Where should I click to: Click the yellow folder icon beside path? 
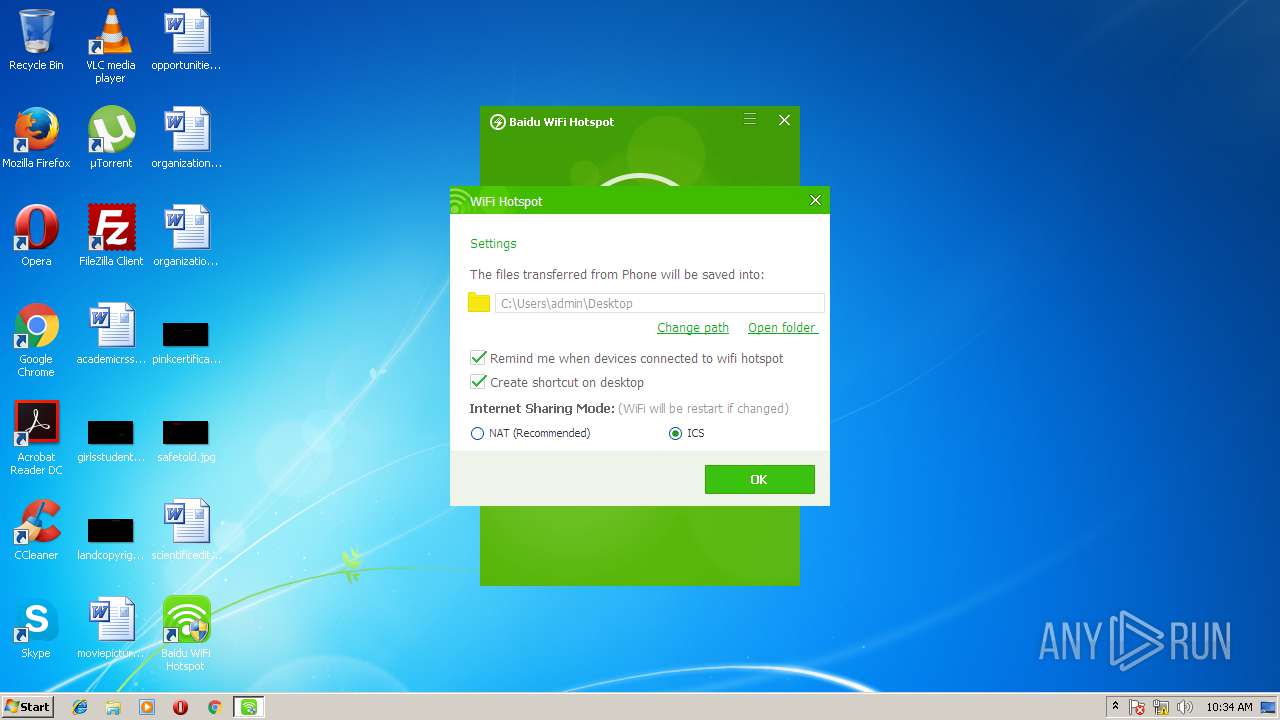(x=479, y=303)
